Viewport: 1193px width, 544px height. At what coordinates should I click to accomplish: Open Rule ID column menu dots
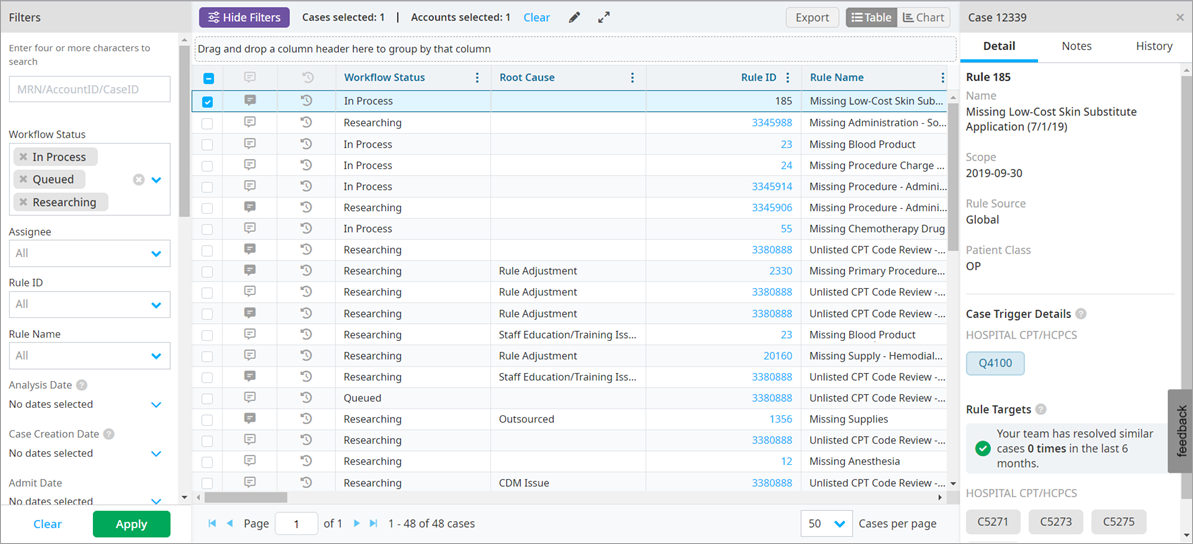(x=787, y=78)
